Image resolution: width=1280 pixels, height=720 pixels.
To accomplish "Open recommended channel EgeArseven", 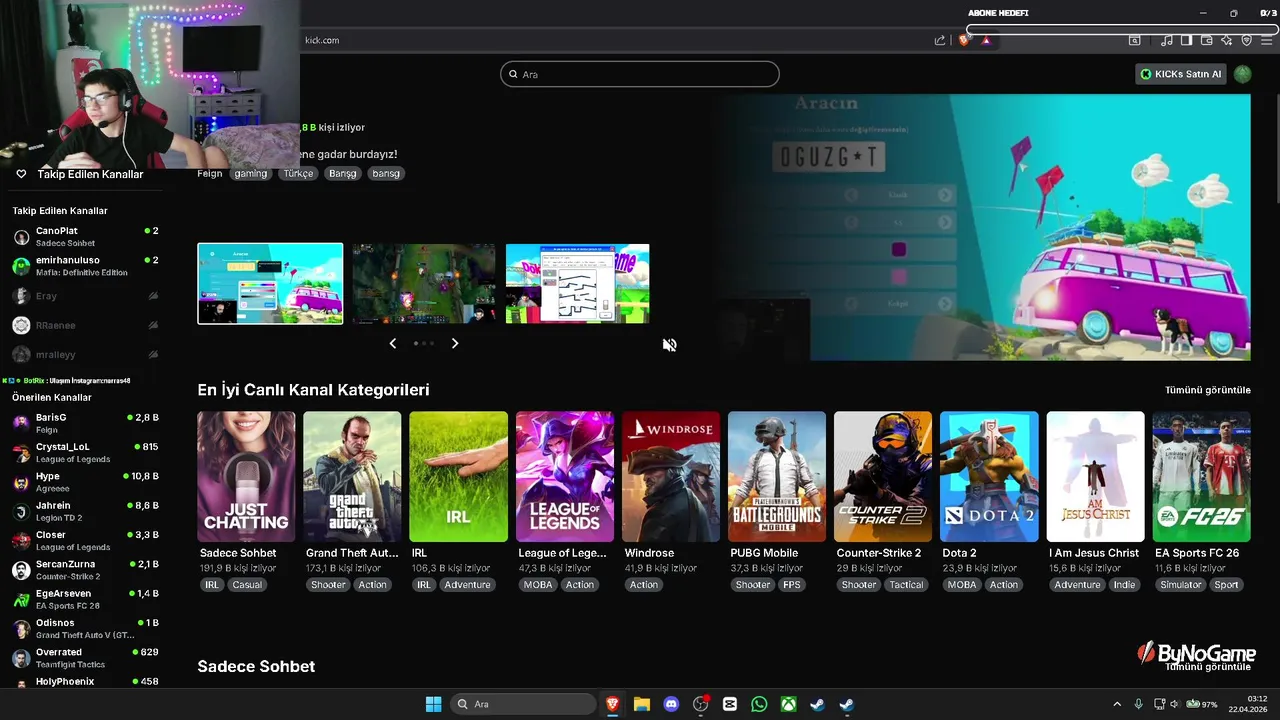I will pos(85,599).
